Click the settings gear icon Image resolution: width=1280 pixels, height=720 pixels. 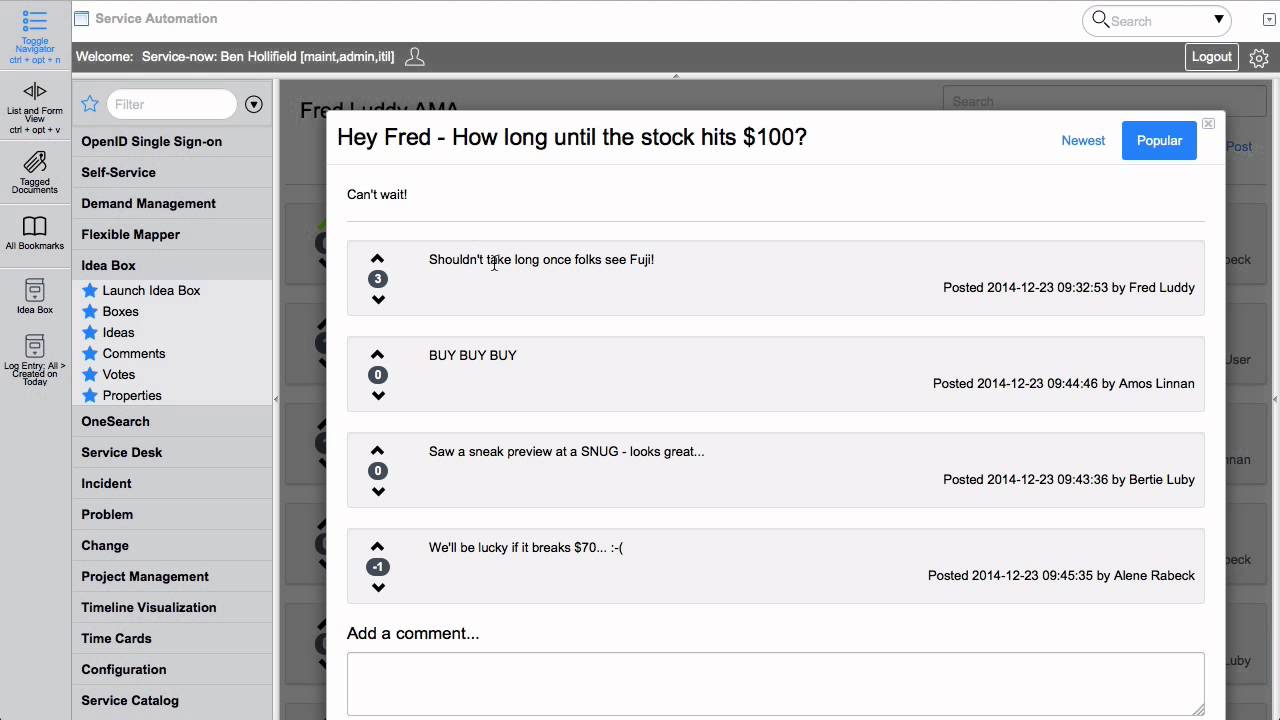(1259, 58)
